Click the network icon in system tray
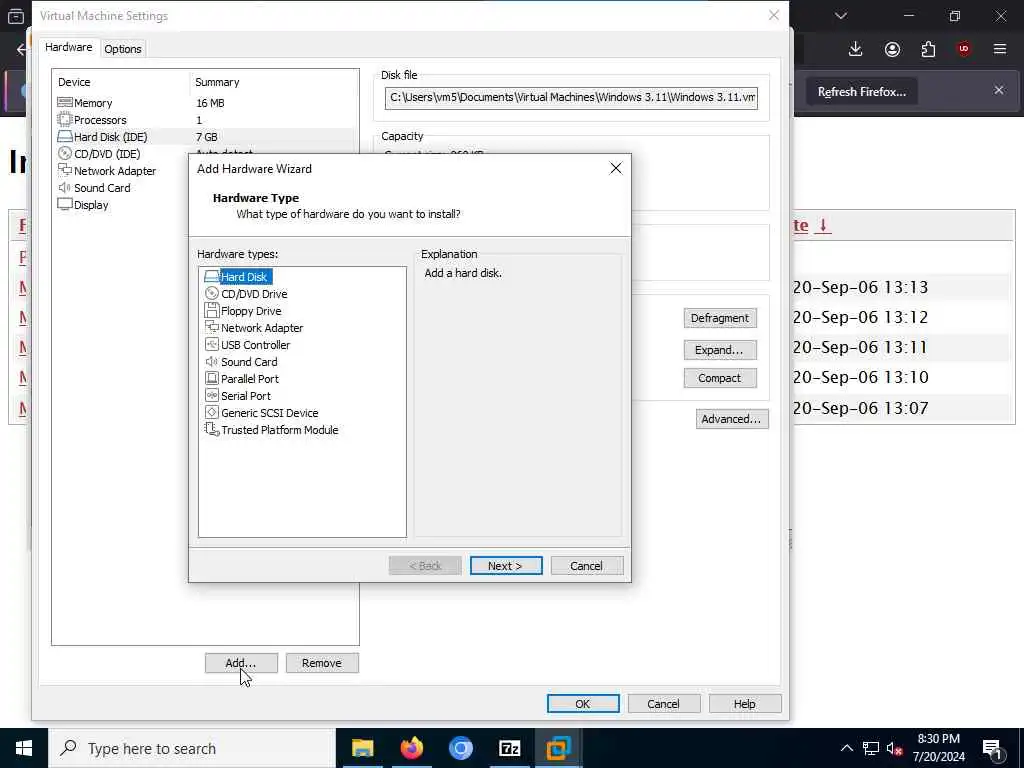Image resolution: width=1024 pixels, height=768 pixels. (x=871, y=748)
